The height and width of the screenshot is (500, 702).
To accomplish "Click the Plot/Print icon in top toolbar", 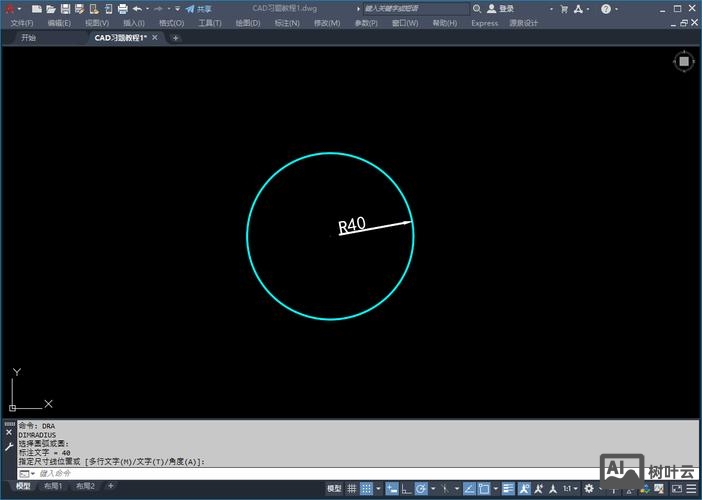I will click(122, 9).
